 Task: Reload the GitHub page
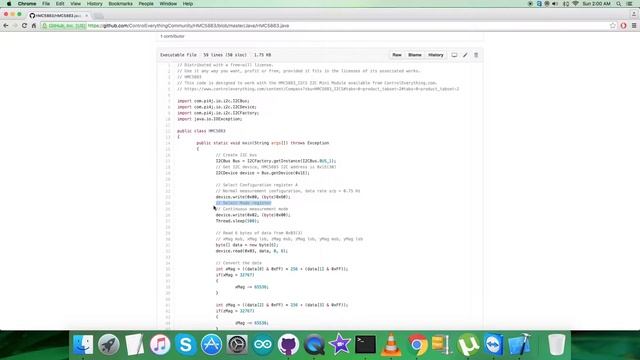(x=24, y=26)
